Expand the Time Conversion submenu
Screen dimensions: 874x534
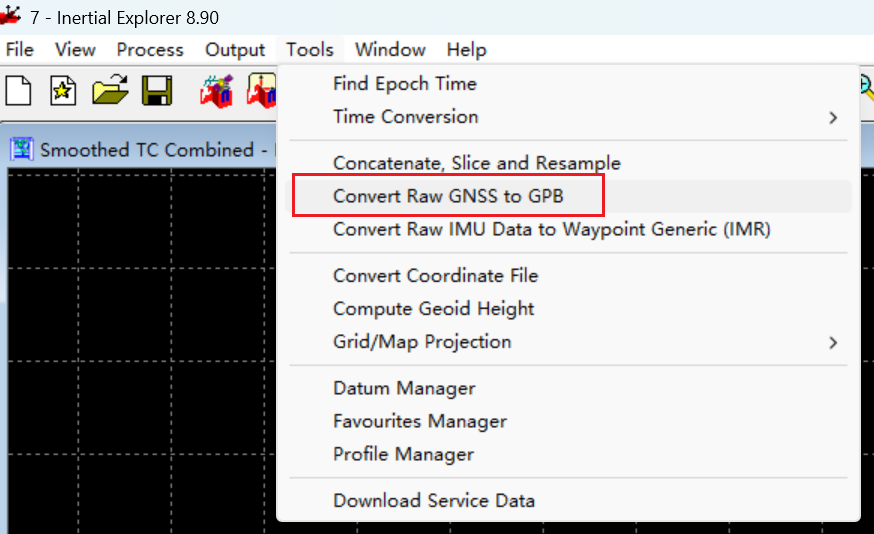569,117
